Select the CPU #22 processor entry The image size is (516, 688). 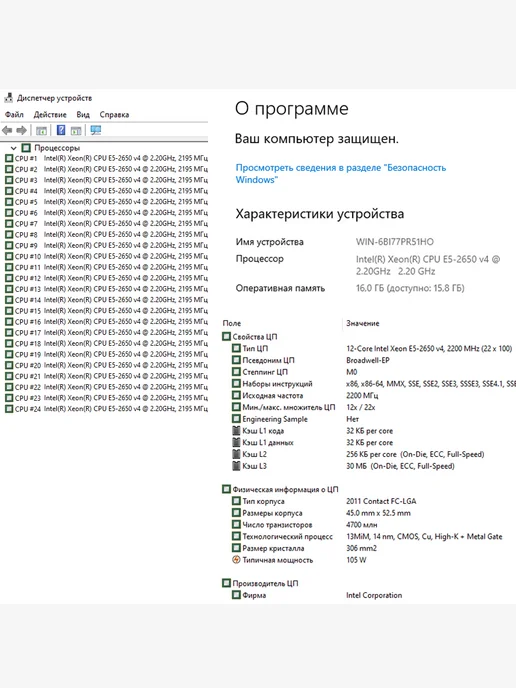(106, 387)
